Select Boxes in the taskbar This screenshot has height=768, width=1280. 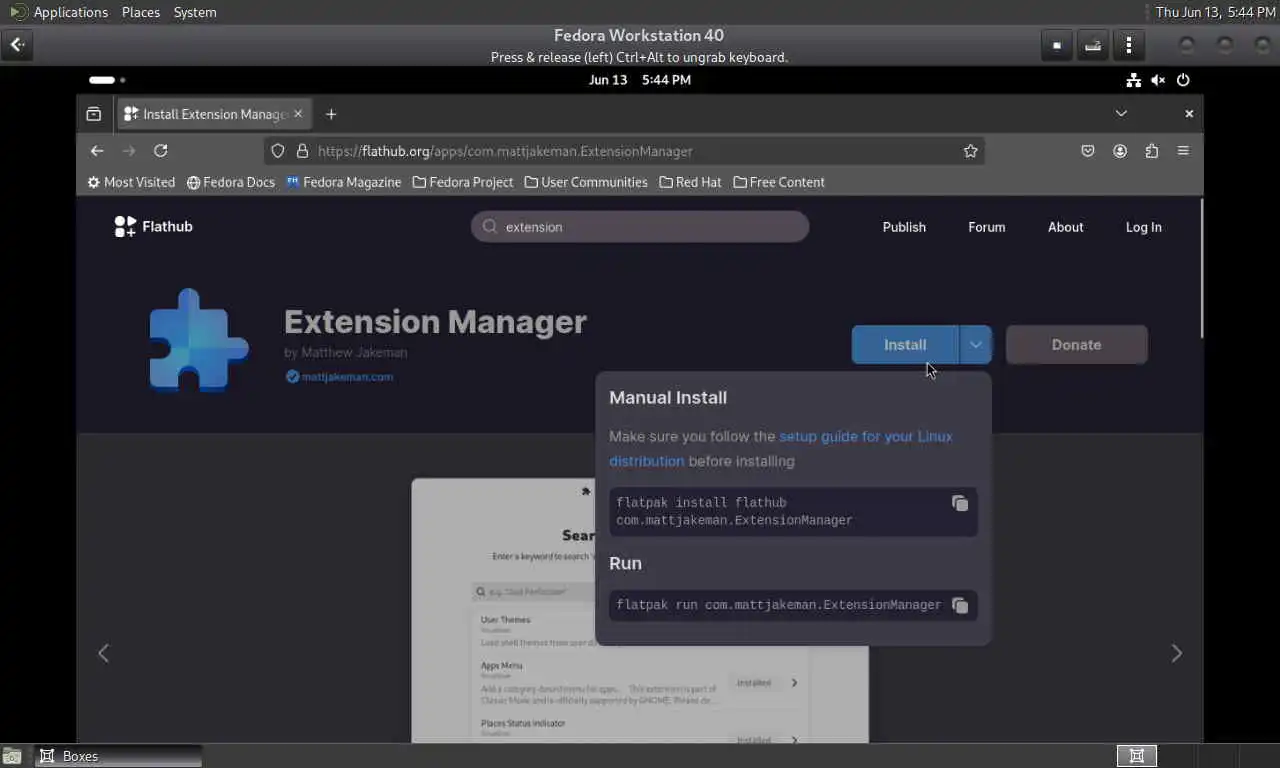[119, 756]
